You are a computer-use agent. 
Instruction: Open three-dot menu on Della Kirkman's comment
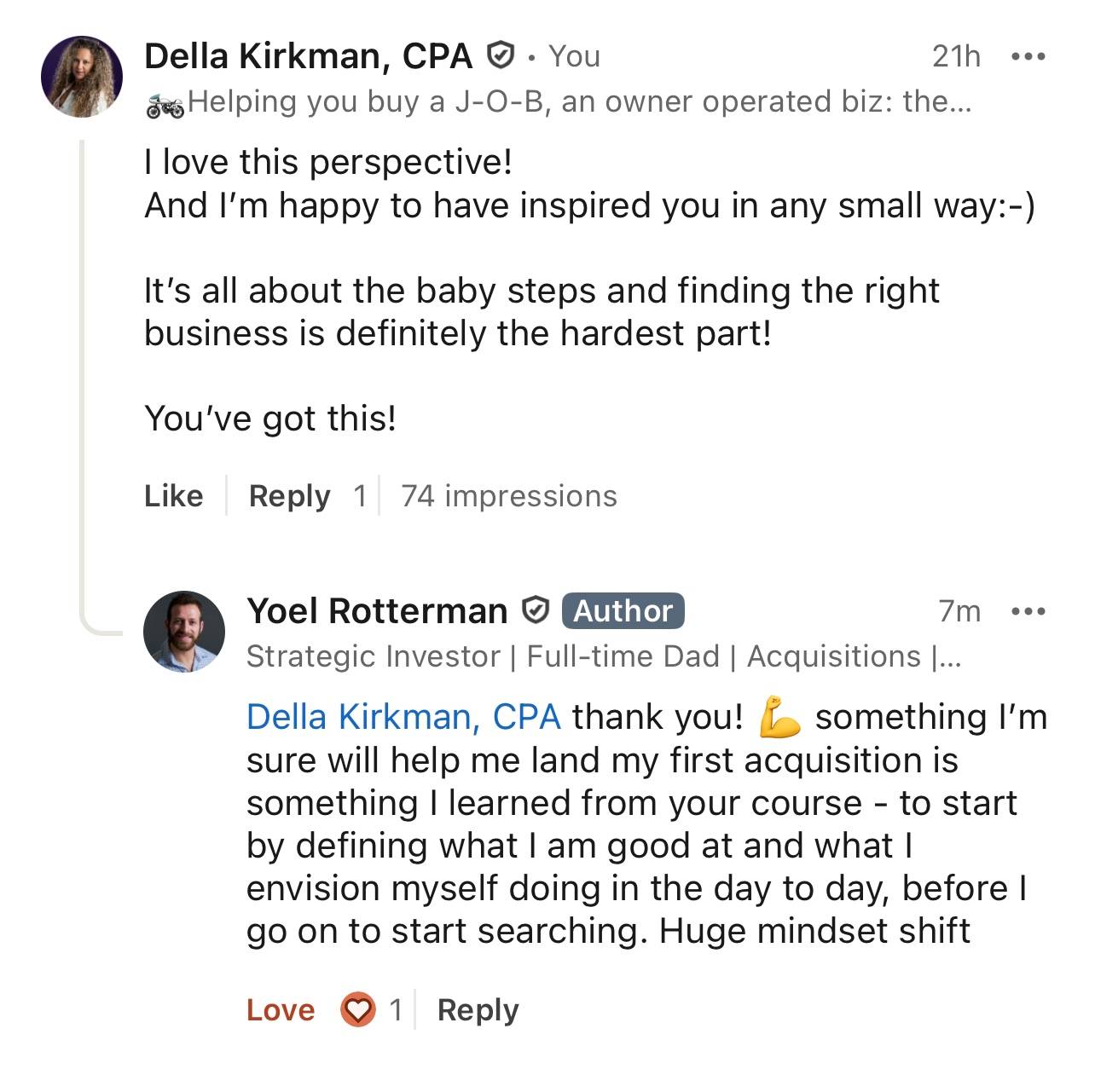pos(1027,57)
